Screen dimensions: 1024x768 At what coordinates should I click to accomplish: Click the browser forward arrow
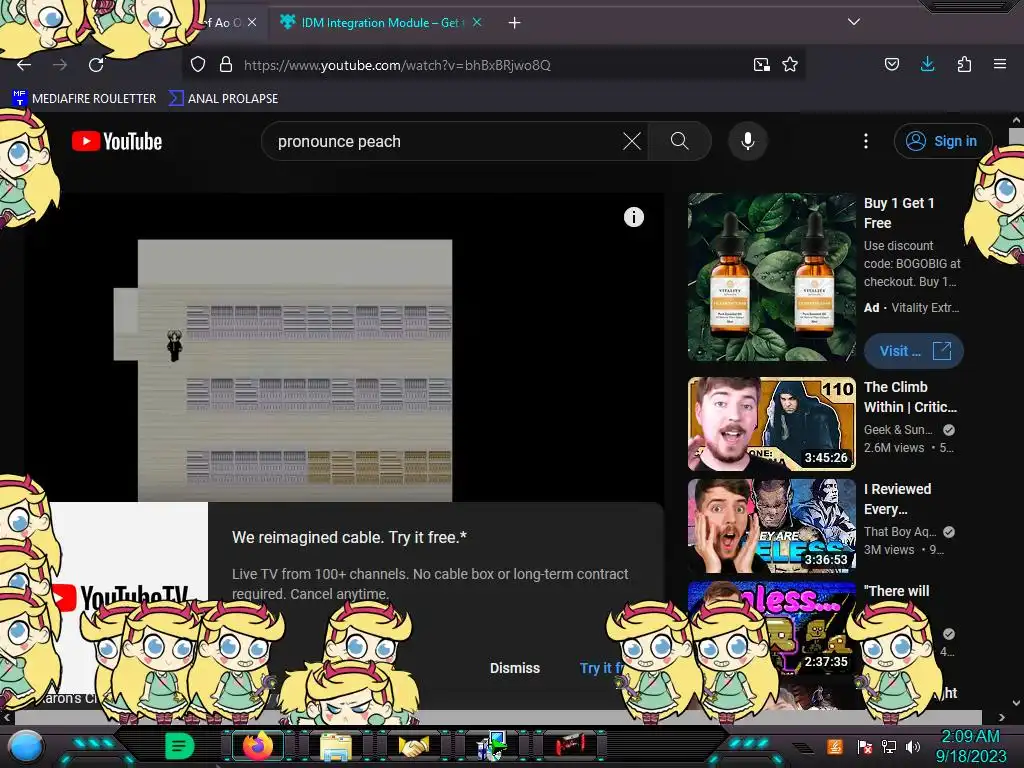60,65
